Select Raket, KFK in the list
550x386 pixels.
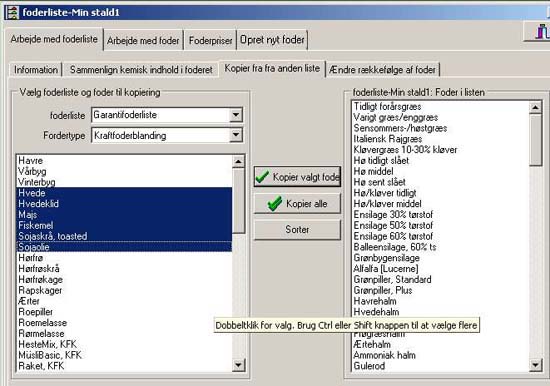point(124,366)
